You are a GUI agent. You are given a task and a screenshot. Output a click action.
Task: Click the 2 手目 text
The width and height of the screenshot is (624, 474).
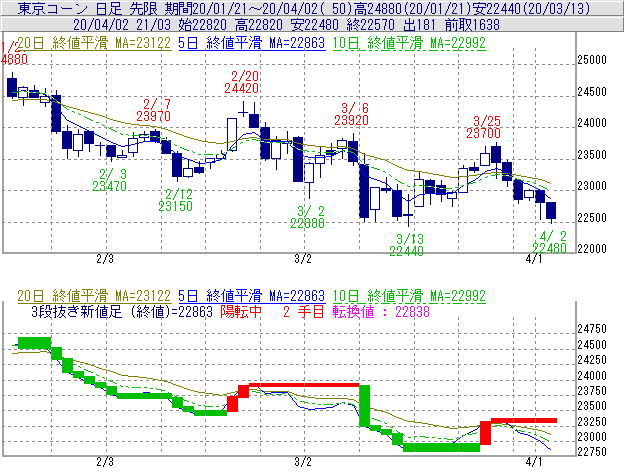tap(304, 311)
